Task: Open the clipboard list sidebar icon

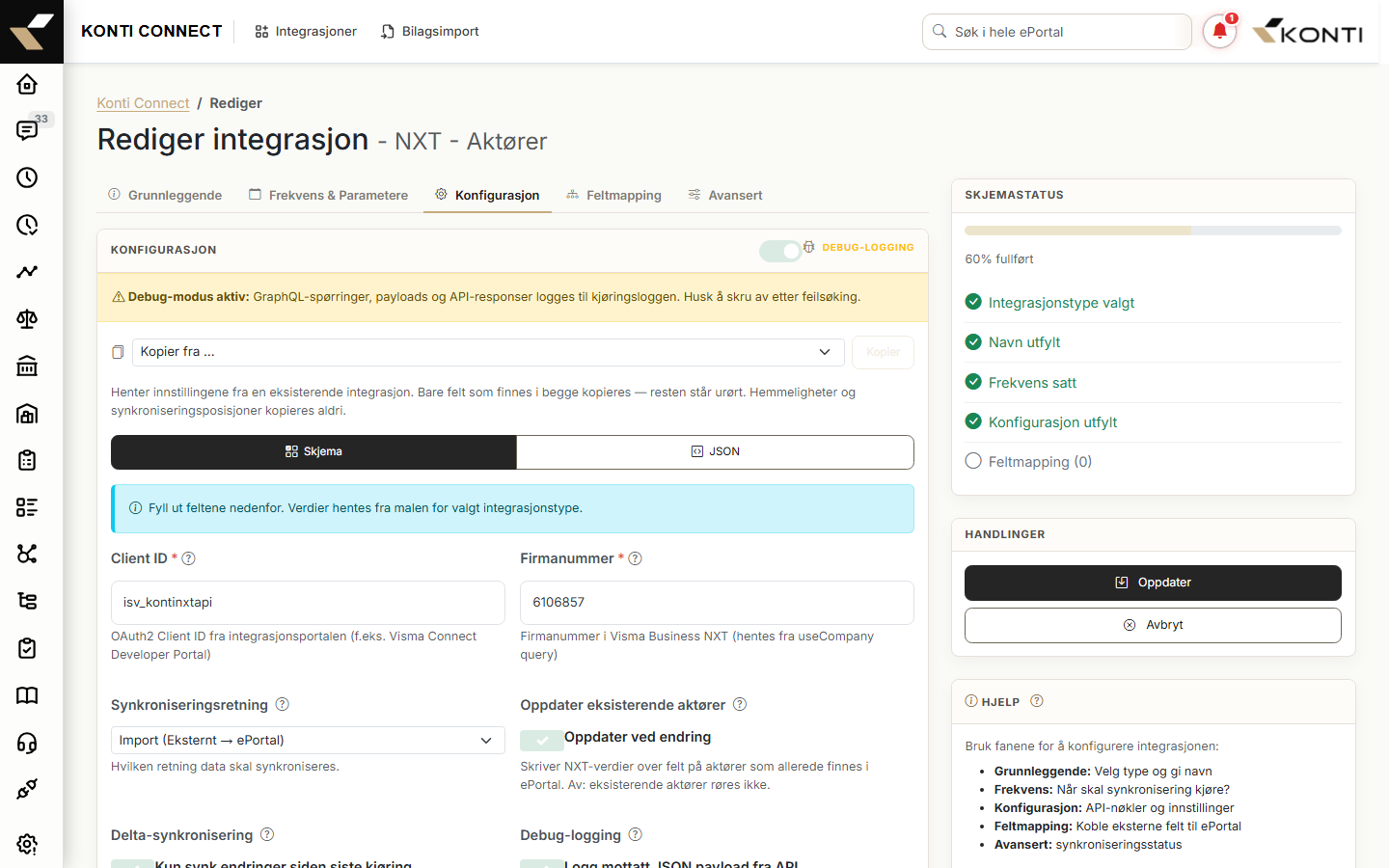Action: 27,460
